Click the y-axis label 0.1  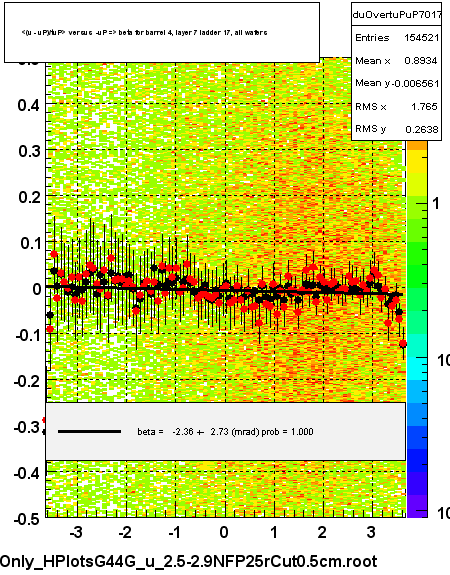pyautogui.click(x=29, y=243)
